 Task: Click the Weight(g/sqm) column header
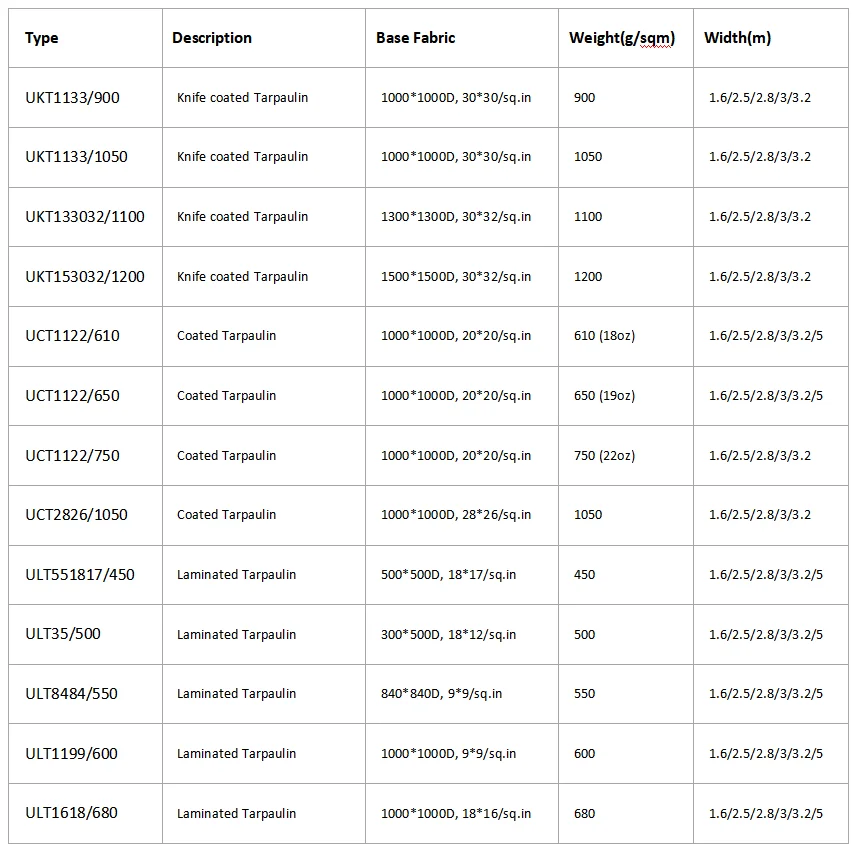coord(621,38)
